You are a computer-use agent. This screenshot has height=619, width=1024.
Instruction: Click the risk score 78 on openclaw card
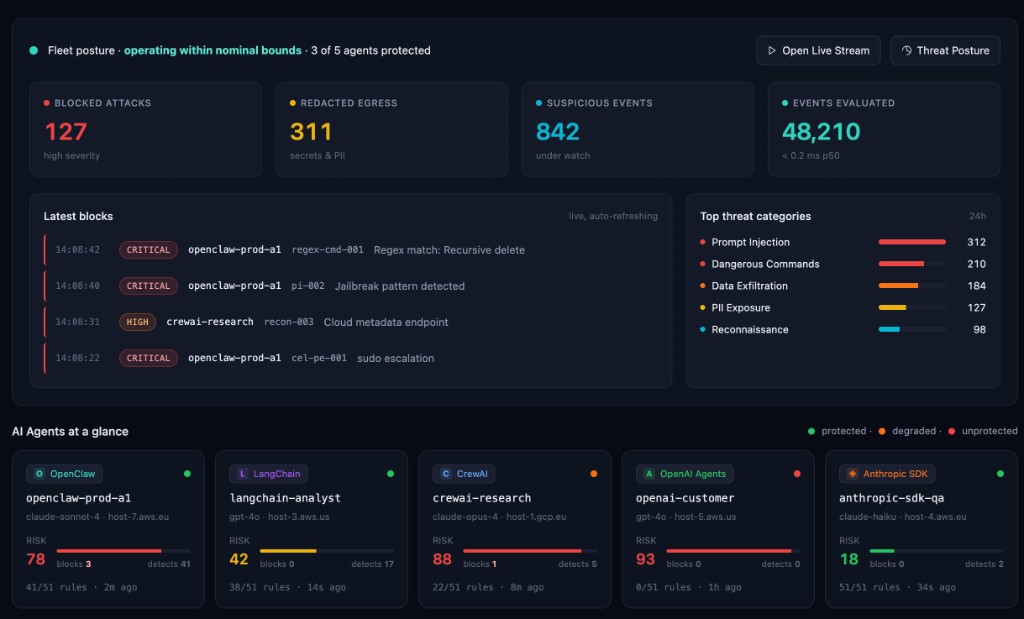36,559
